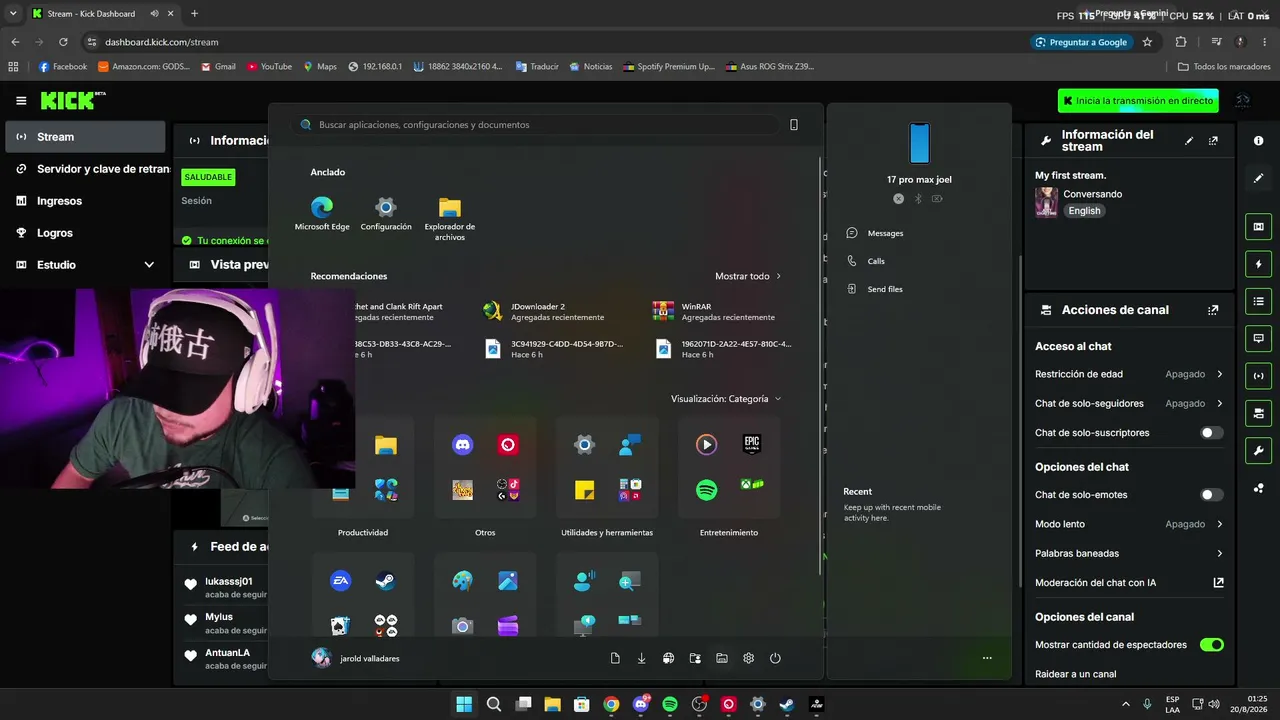Expand Chat de solo-seguidores options

click(x=1129, y=404)
